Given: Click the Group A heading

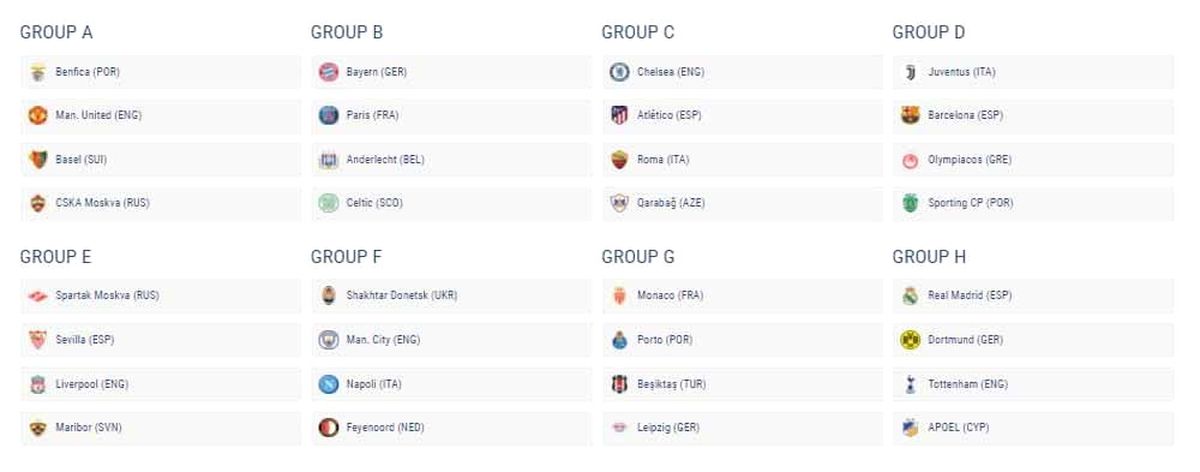Looking at the screenshot, I should click(56, 32).
